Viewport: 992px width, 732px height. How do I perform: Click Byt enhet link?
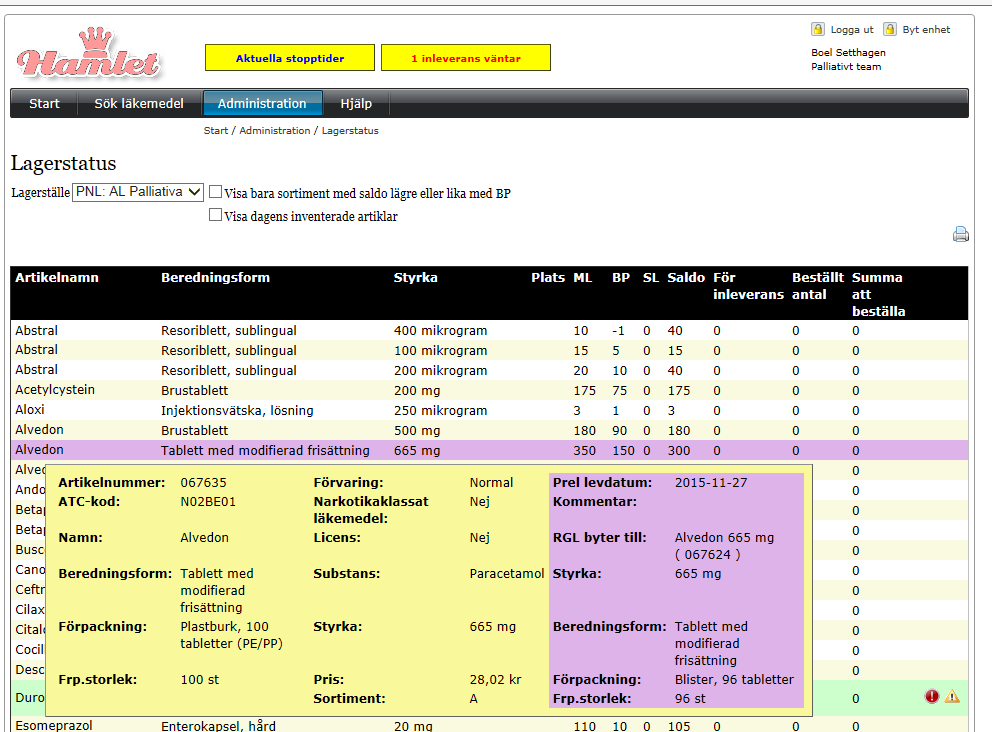point(926,30)
